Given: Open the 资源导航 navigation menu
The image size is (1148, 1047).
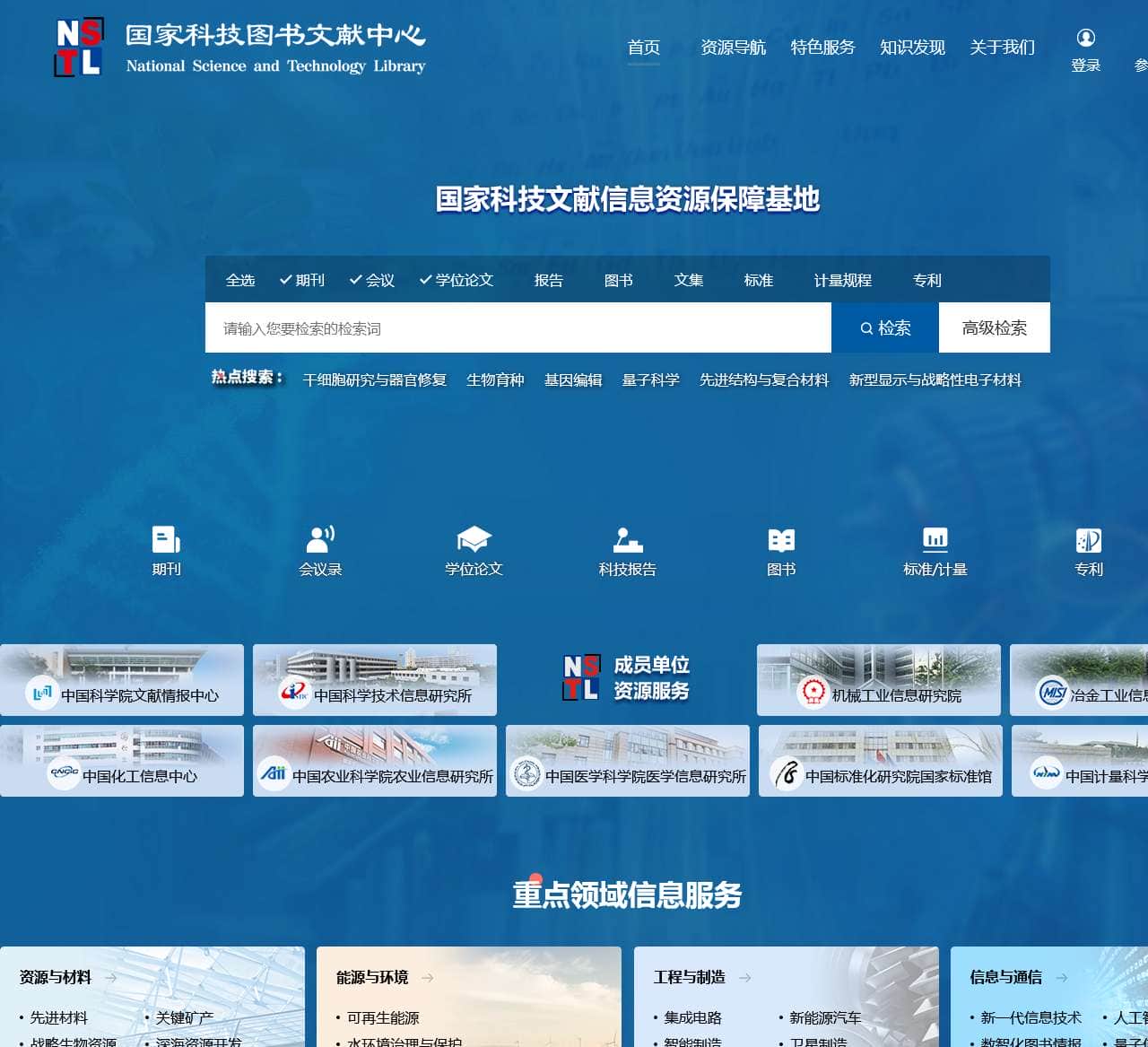Looking at the screenshot, I should coord(733,48).
